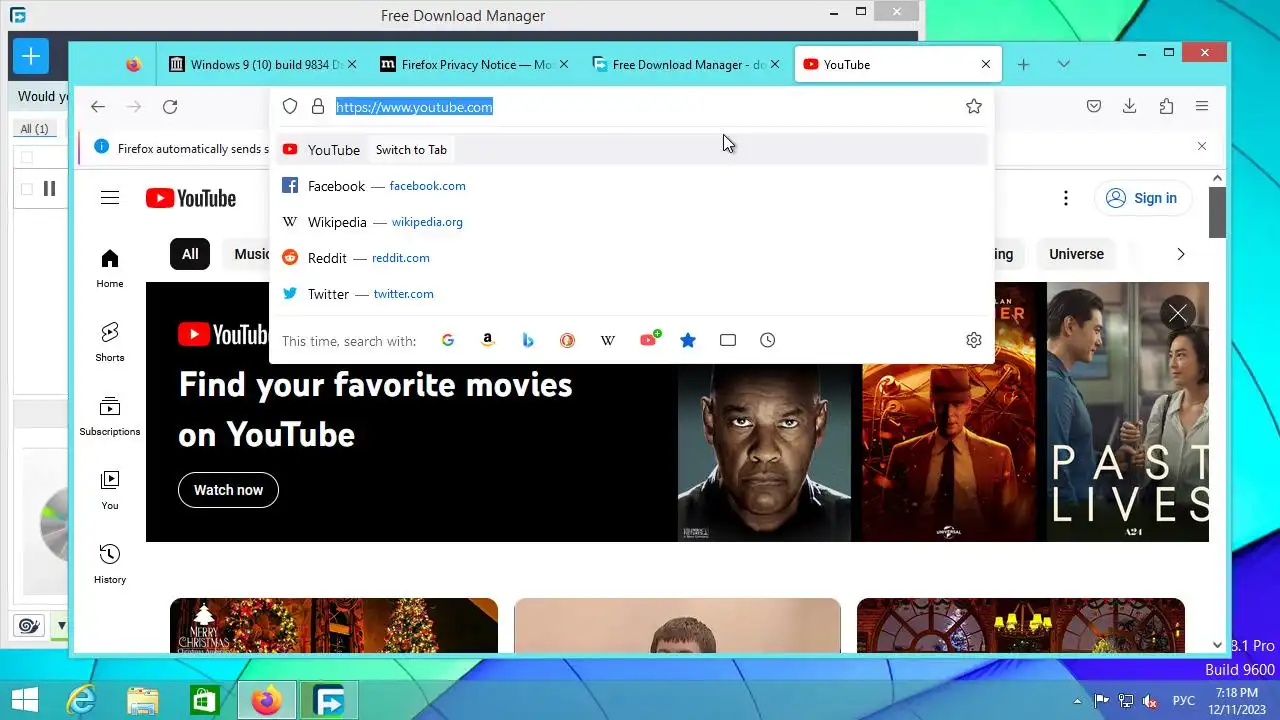The height and width of the screenshot is (720, 1280).
Task: Click the Firefox forward arrow
Action: pos(134,107)
